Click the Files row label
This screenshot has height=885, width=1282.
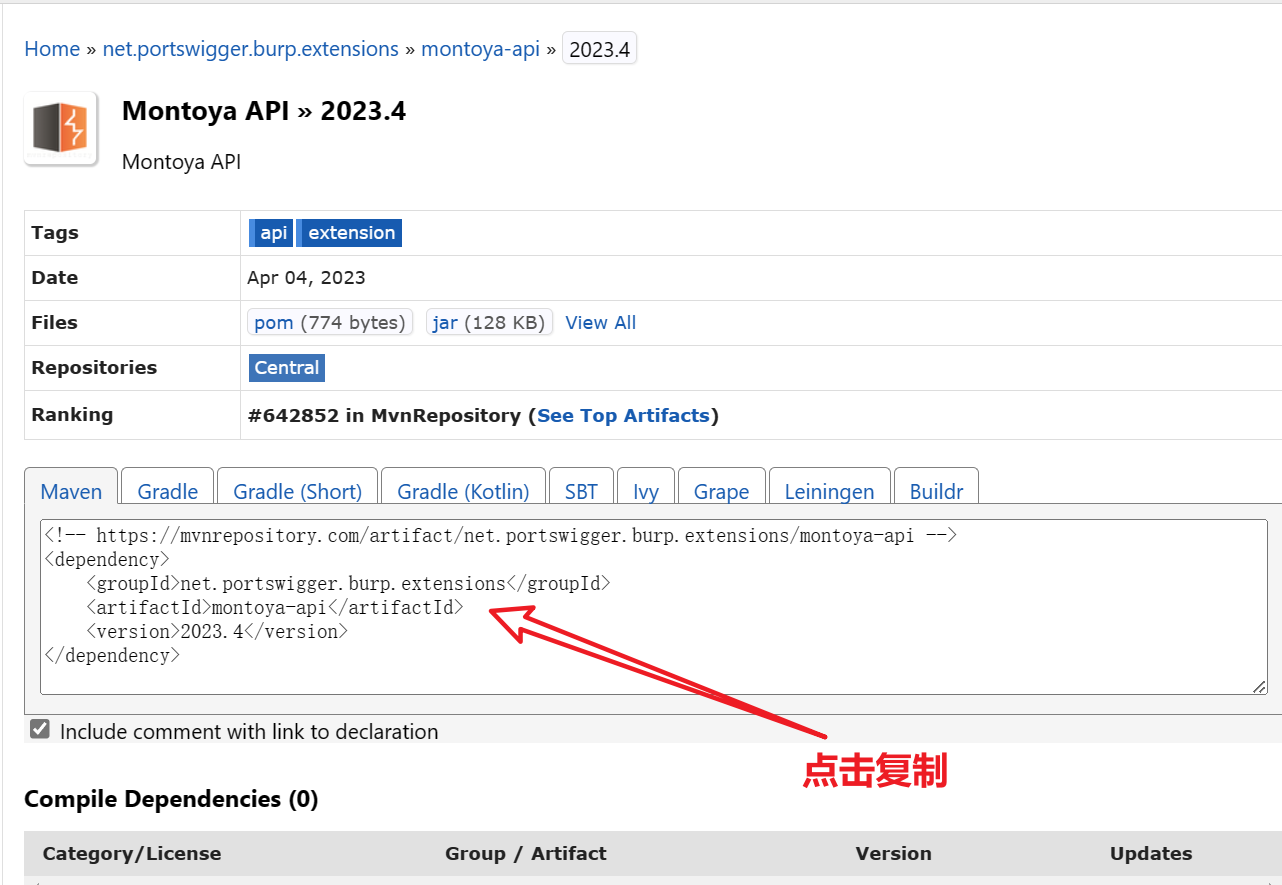(x=54, y=323)
